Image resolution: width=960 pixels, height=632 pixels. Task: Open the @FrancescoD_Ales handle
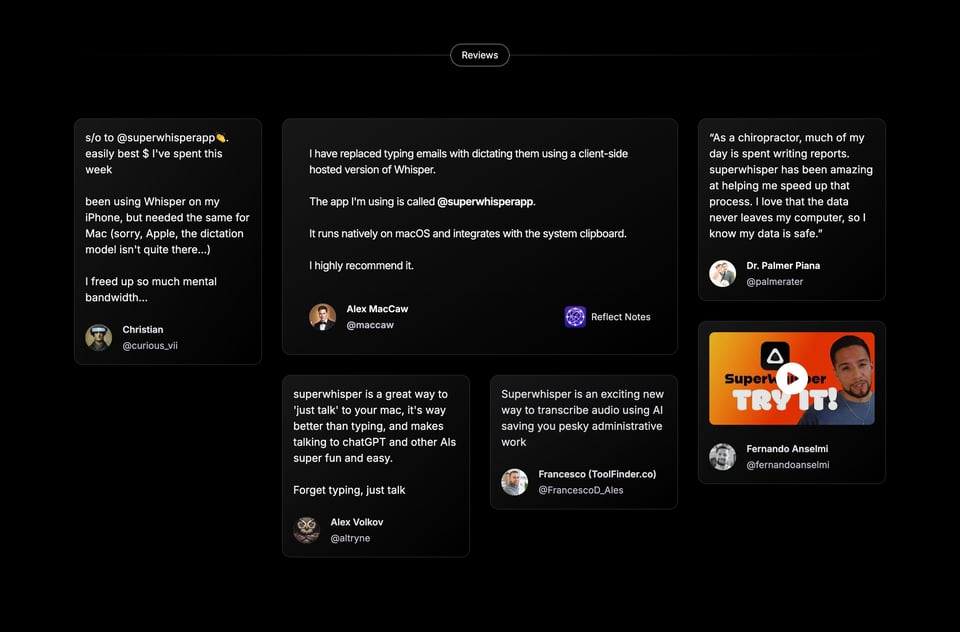tap(580, 490)
